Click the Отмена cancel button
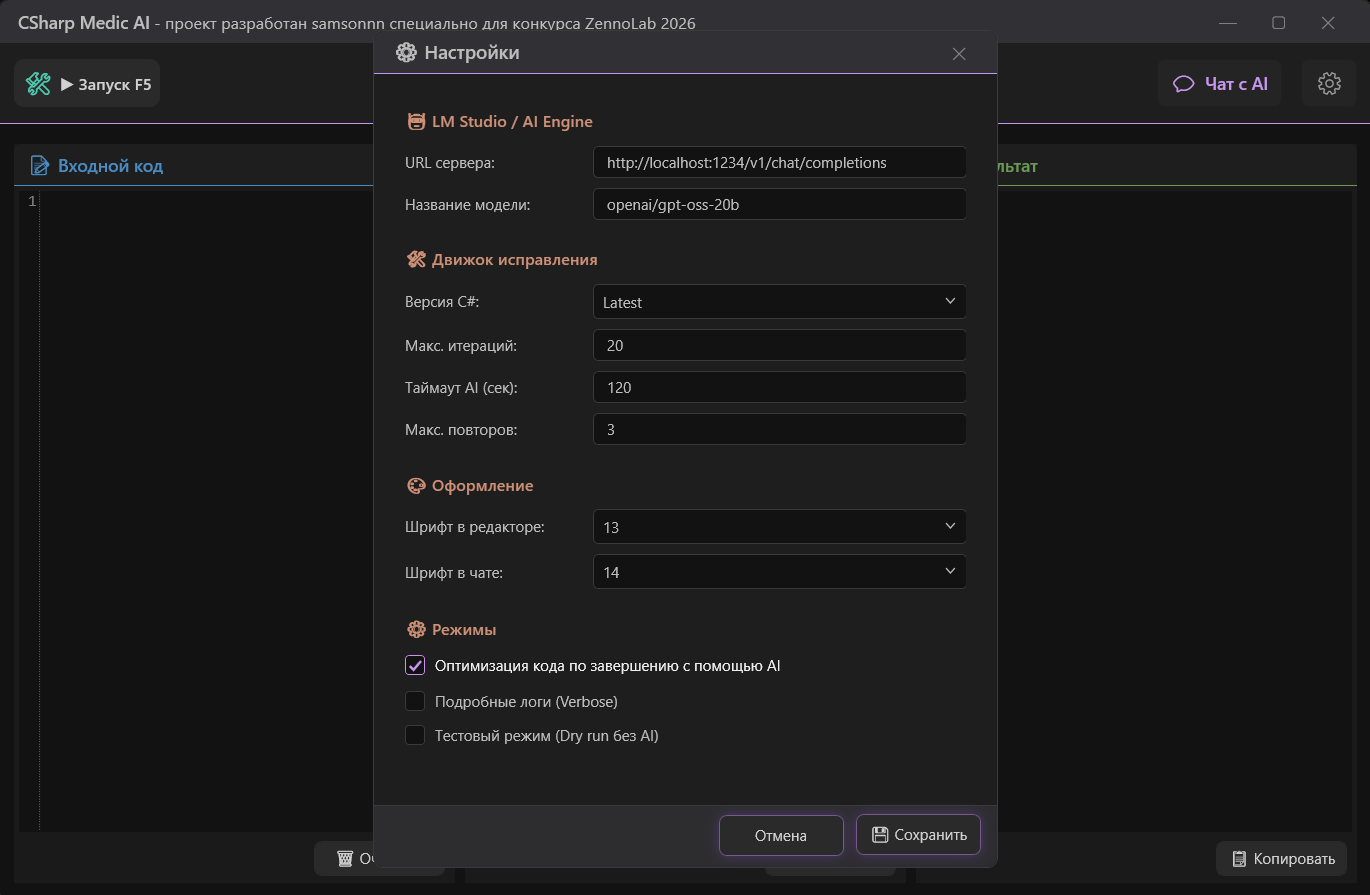The image size is (1370, 895). (780, 836)
